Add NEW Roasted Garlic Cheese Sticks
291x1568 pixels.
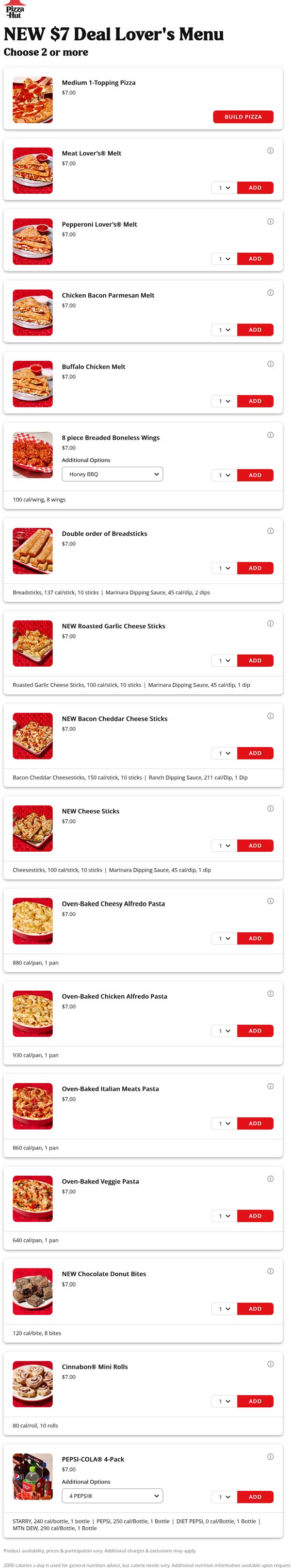255,660
